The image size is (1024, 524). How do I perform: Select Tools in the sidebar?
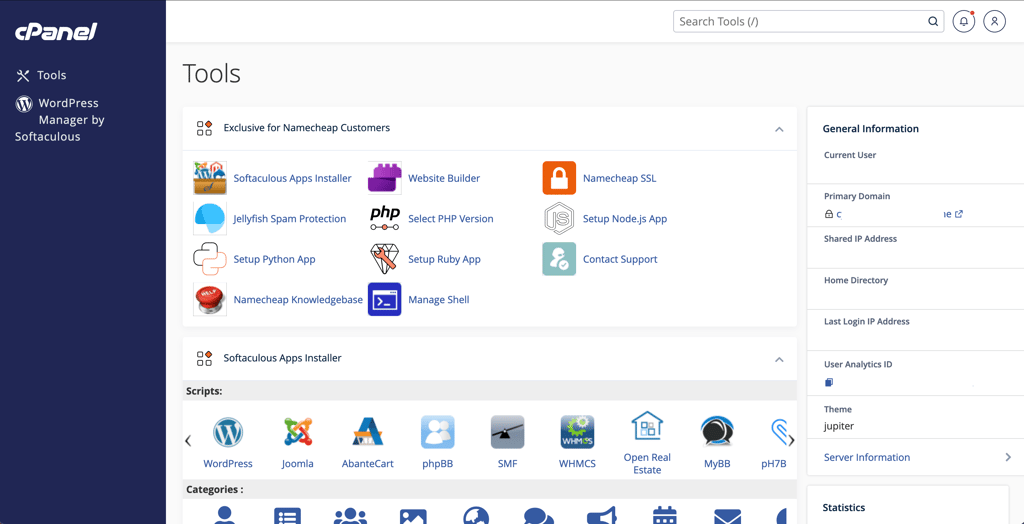pyautogui.click(x=41, y=76)
